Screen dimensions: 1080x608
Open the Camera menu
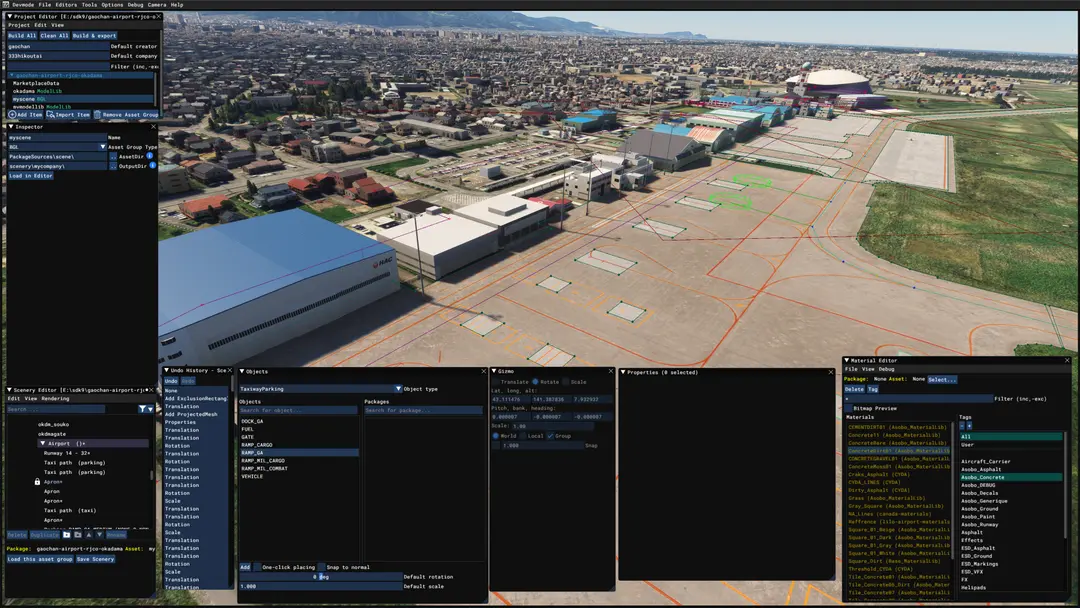click(x=156, y=5)
